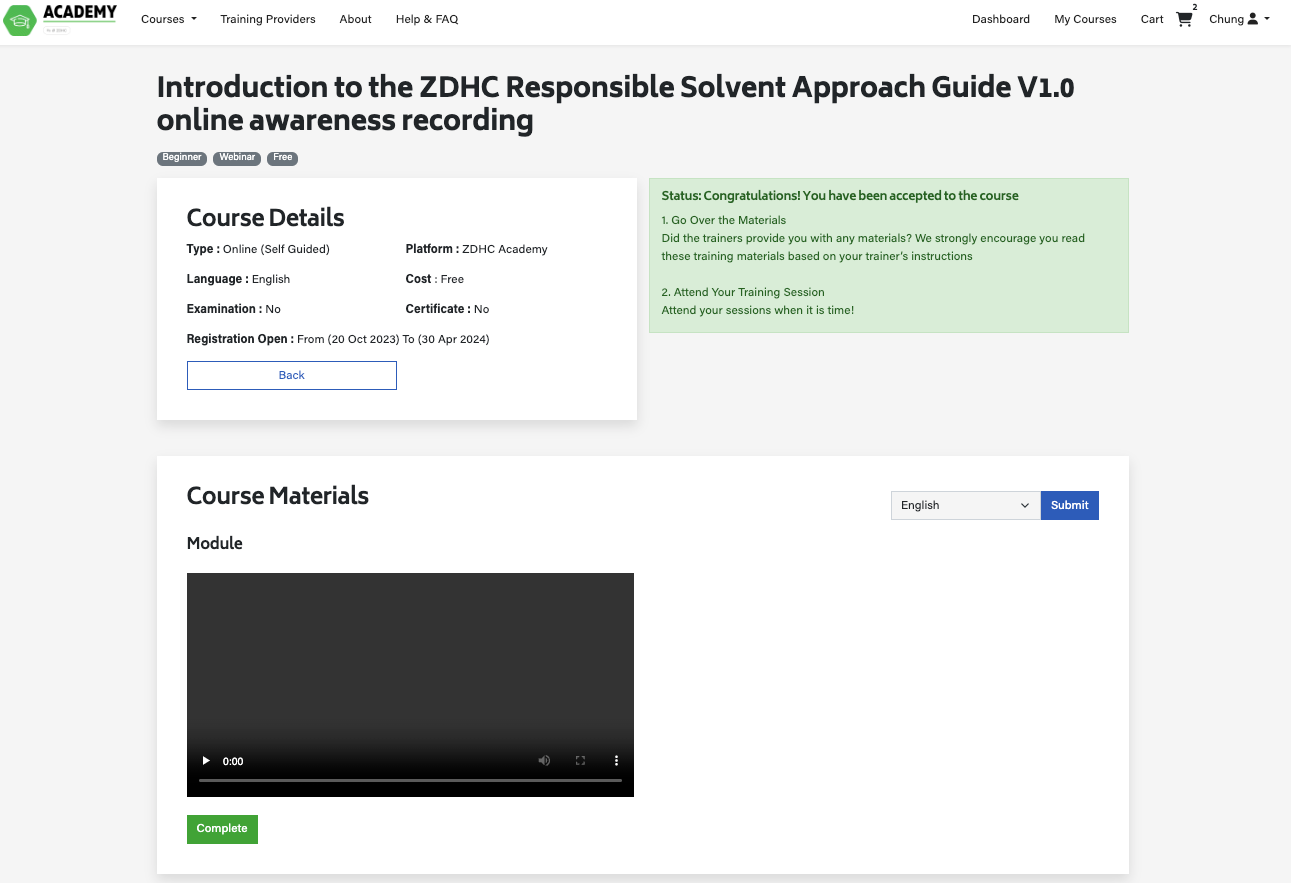Click the Back button
1291x883 pixels.
[292, 376]
